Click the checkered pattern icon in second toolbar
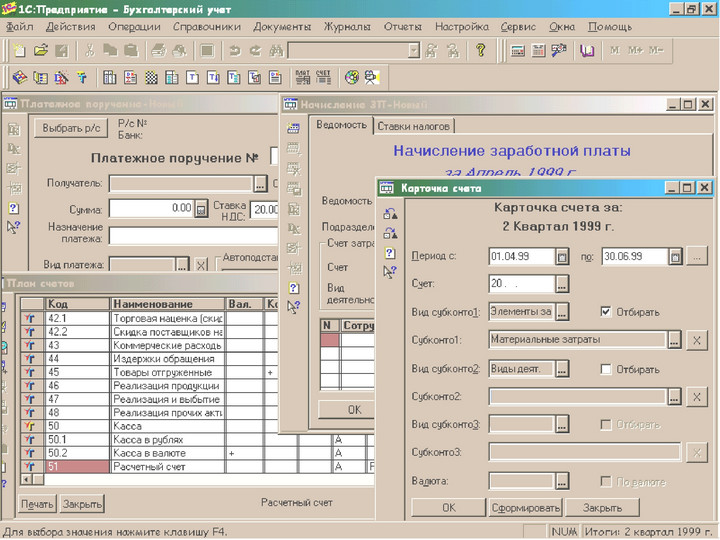Viewport: 720px width, 540px height. tap(151, 77)
